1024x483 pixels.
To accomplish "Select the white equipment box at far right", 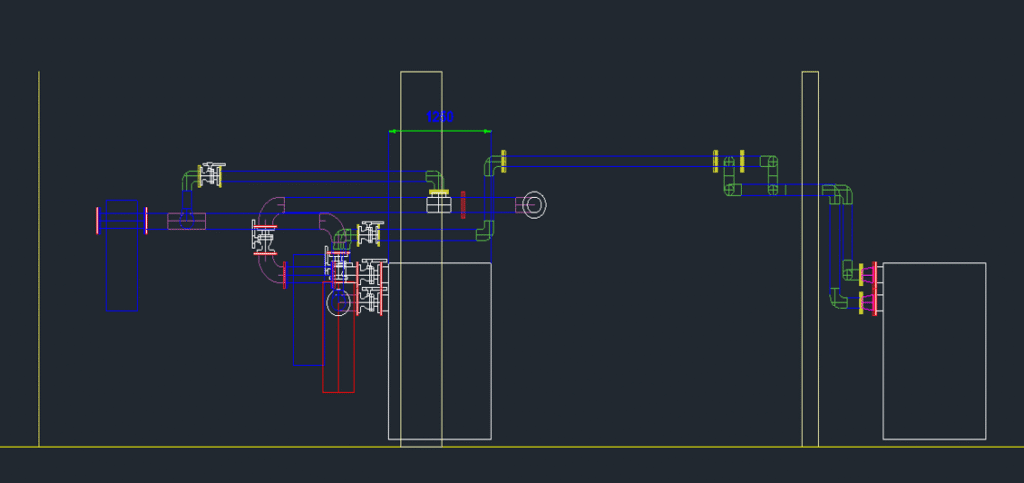I will 934,350.
